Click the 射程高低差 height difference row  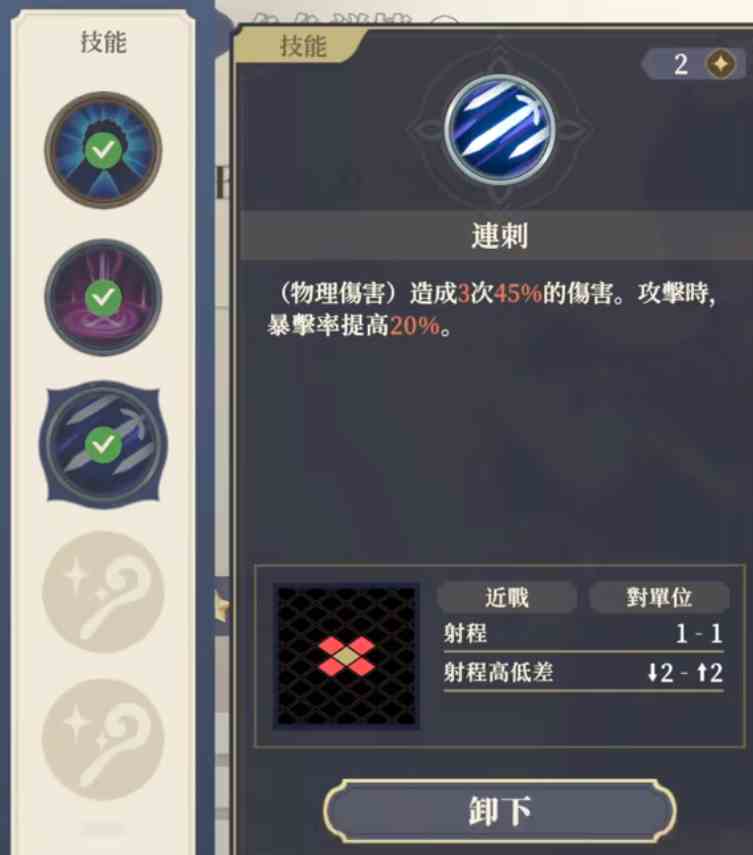(583, 672)
